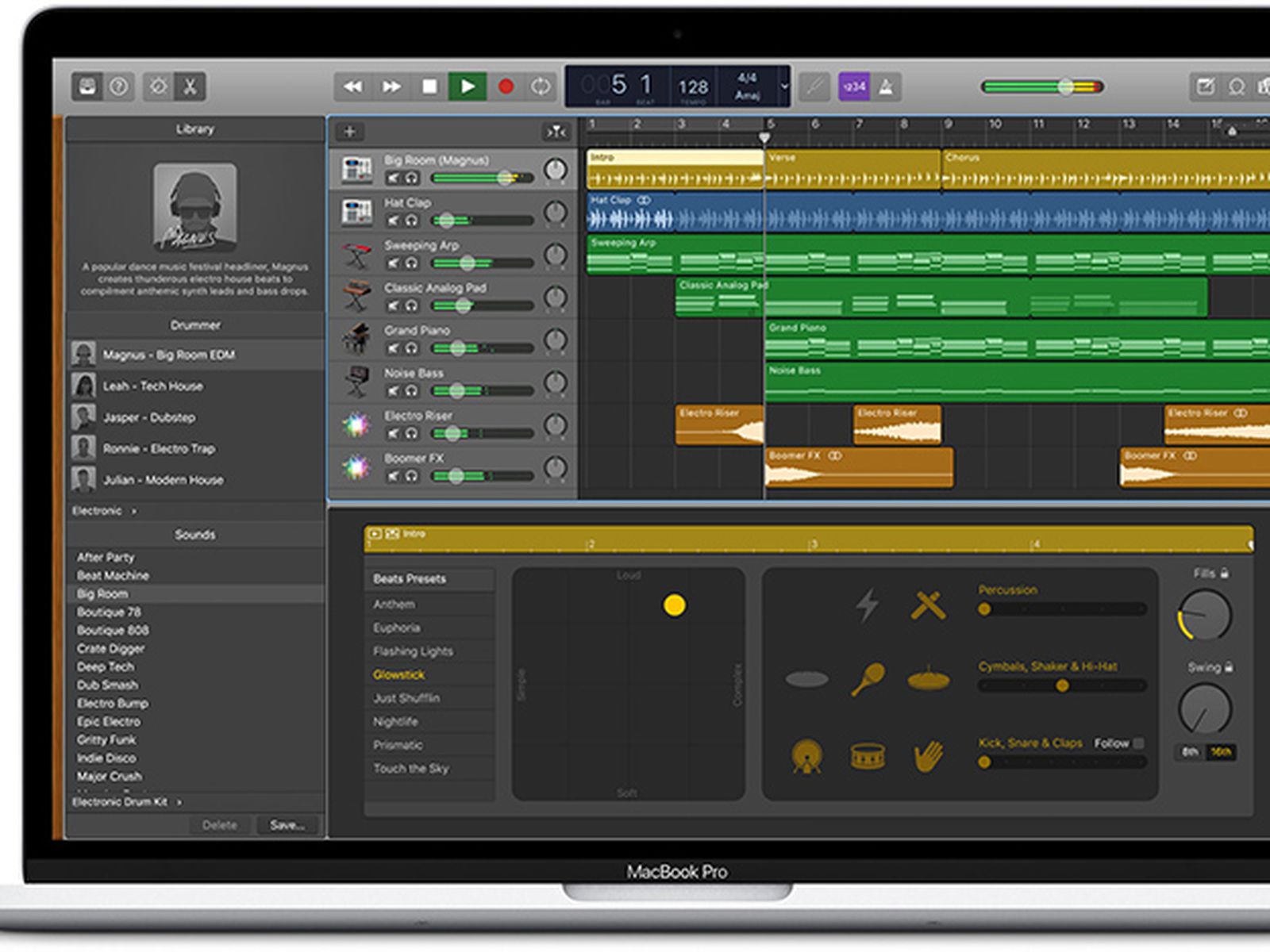Select the 8th swing button
The width and height of the screenshot is (1270, 952).
pyautogui.click(x=1190, y=752)
